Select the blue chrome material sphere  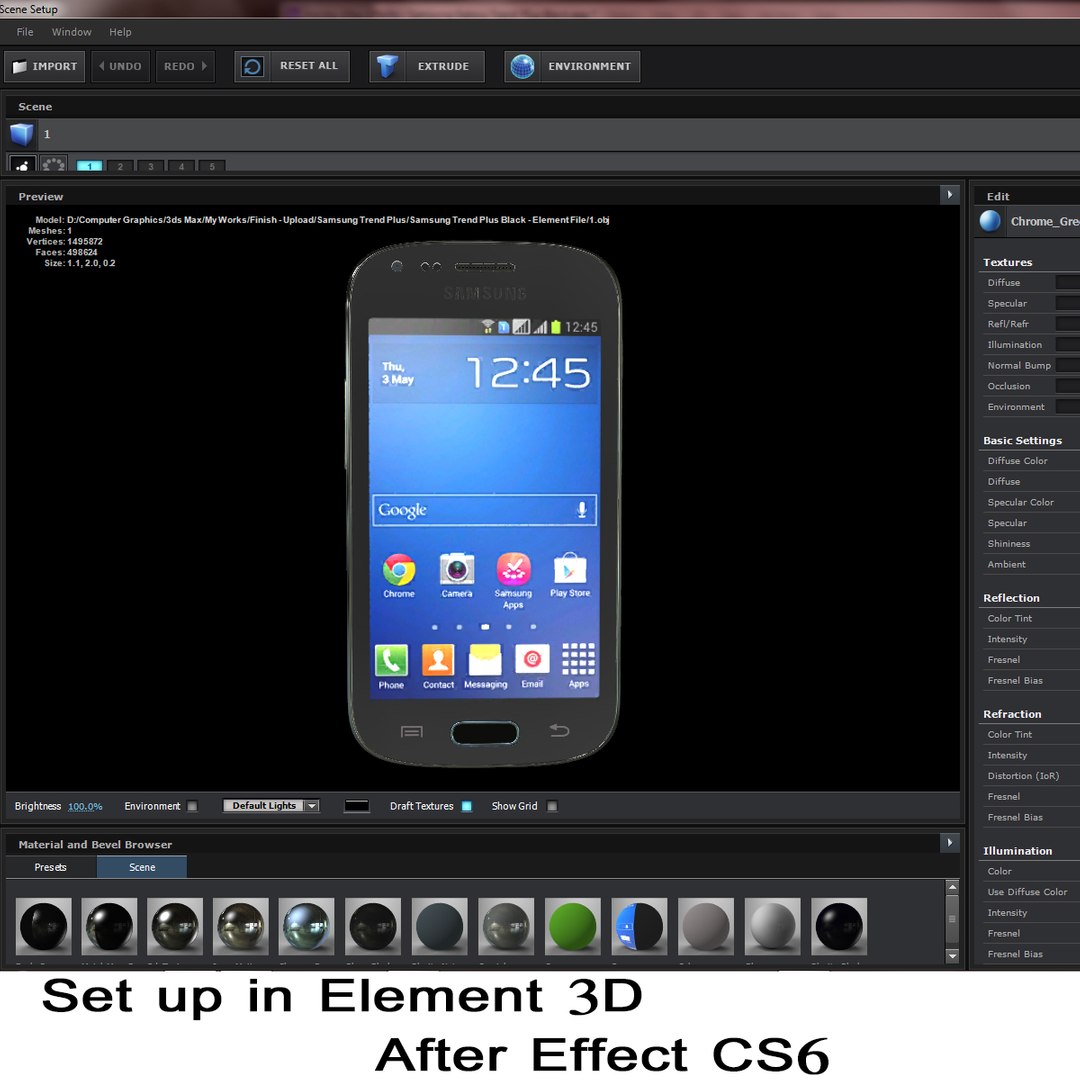[307, 926]
